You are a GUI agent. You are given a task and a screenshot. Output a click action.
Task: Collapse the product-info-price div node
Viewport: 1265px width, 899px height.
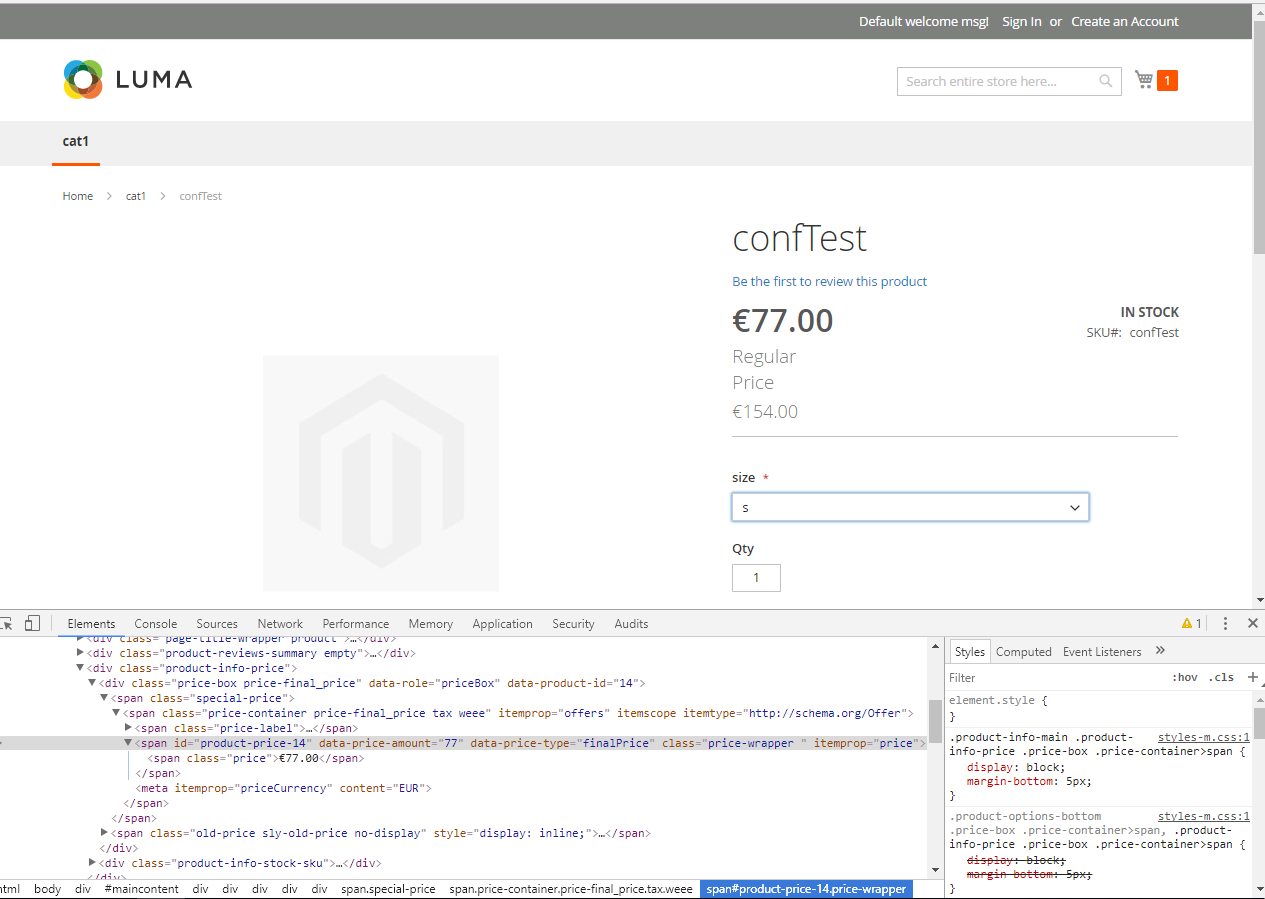click(81, 668)
